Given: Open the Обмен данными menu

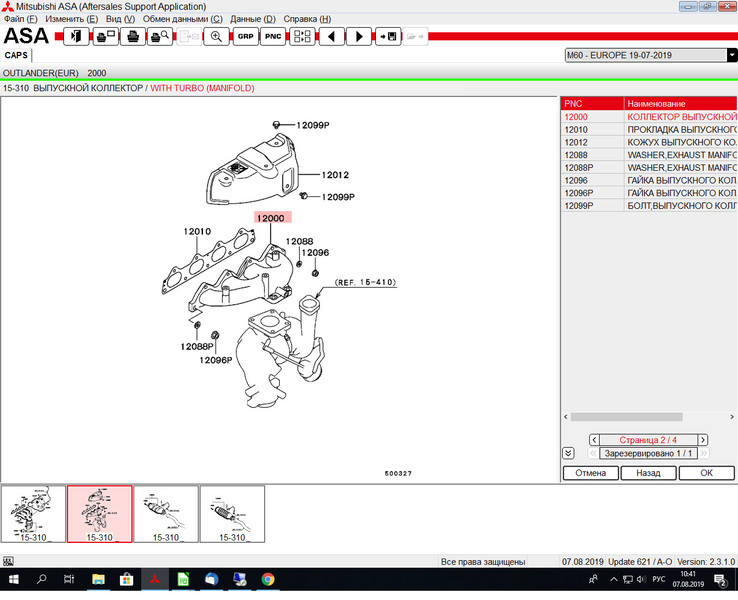Looking at the screenshot, I should 183,19.
